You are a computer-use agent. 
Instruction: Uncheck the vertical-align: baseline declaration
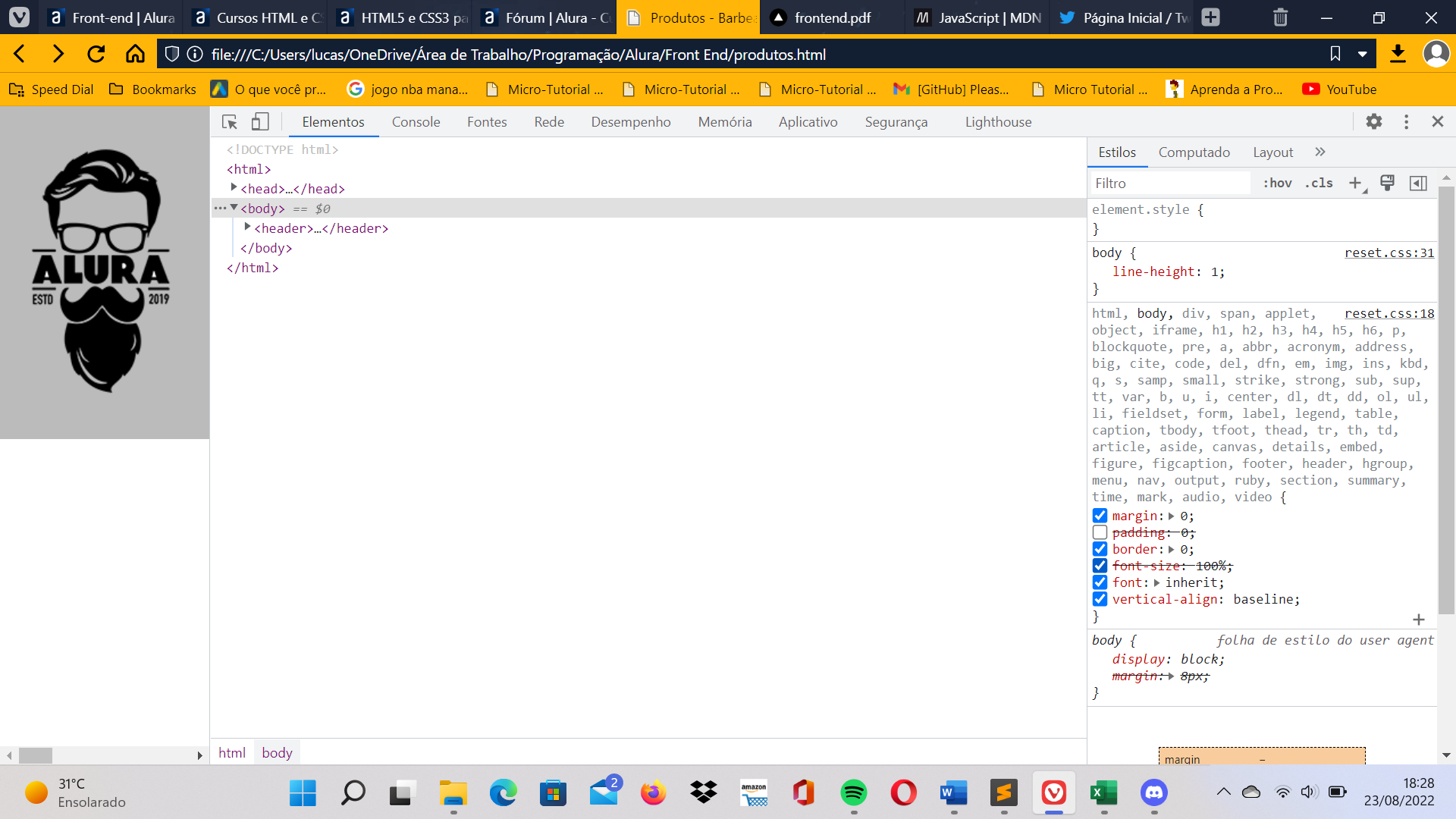point(1100,599)
